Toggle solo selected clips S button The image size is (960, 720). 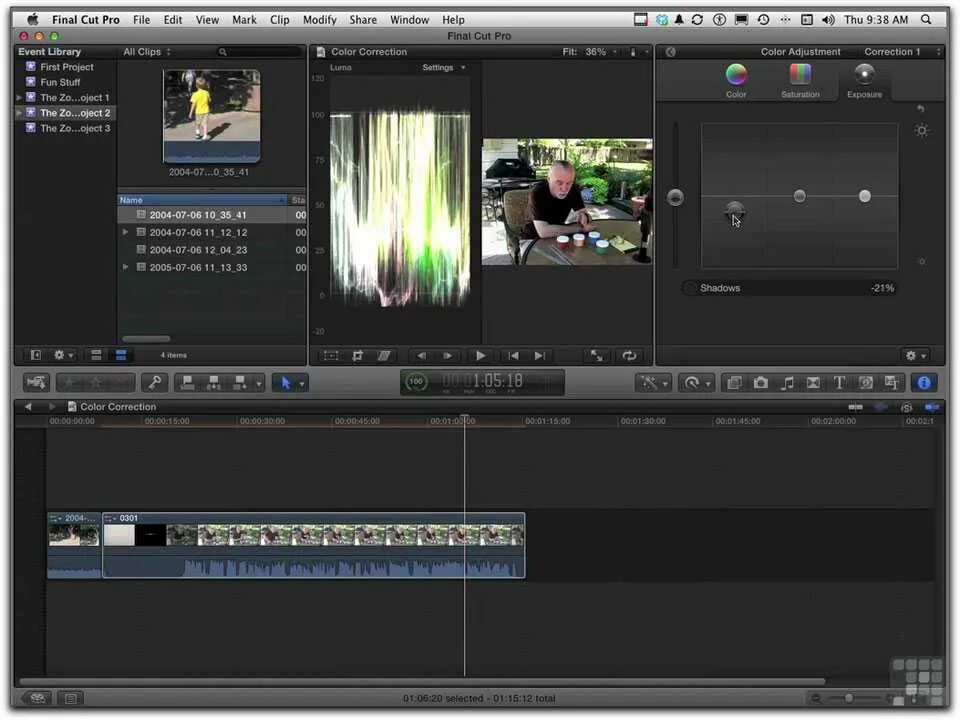click(x=907, y=407)
